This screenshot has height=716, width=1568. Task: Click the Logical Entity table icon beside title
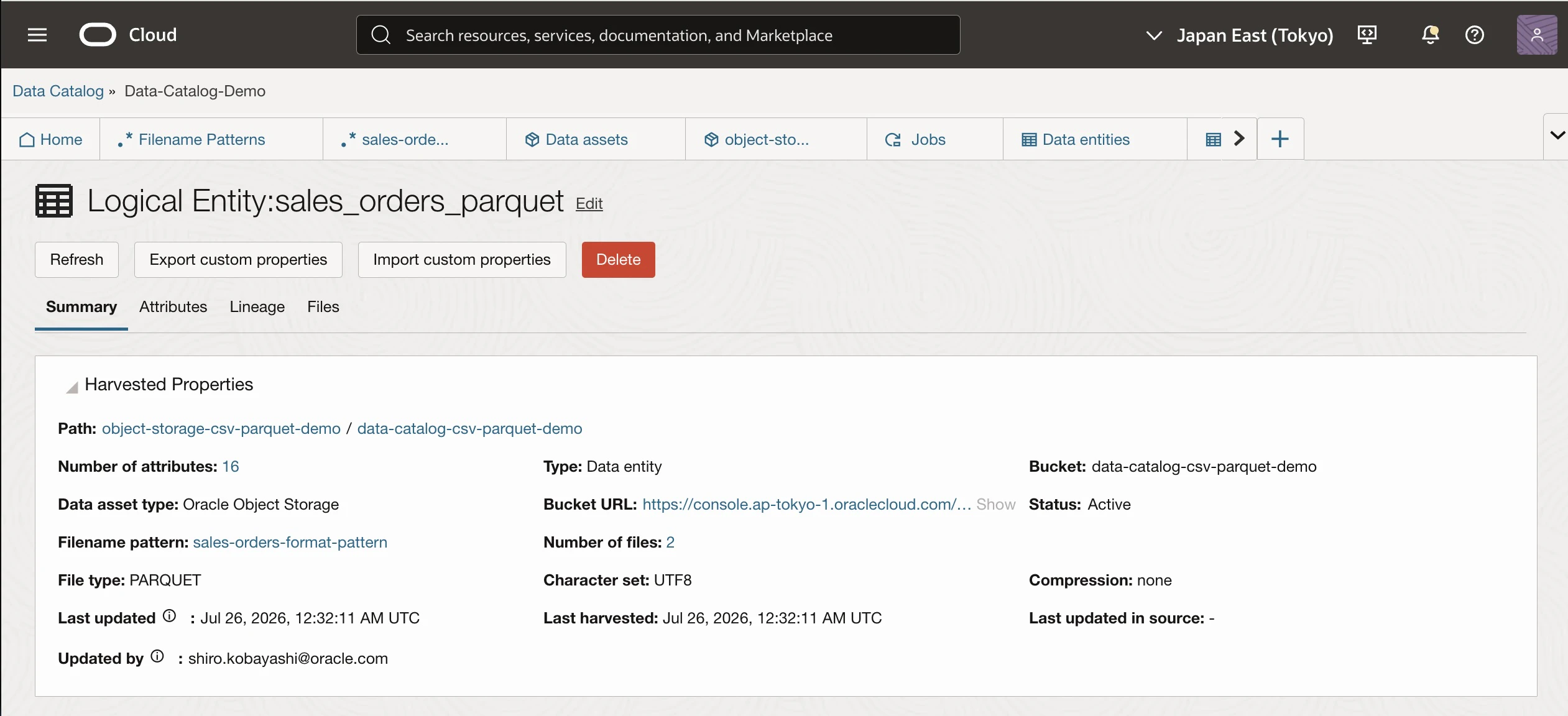(x=54, y=201)
